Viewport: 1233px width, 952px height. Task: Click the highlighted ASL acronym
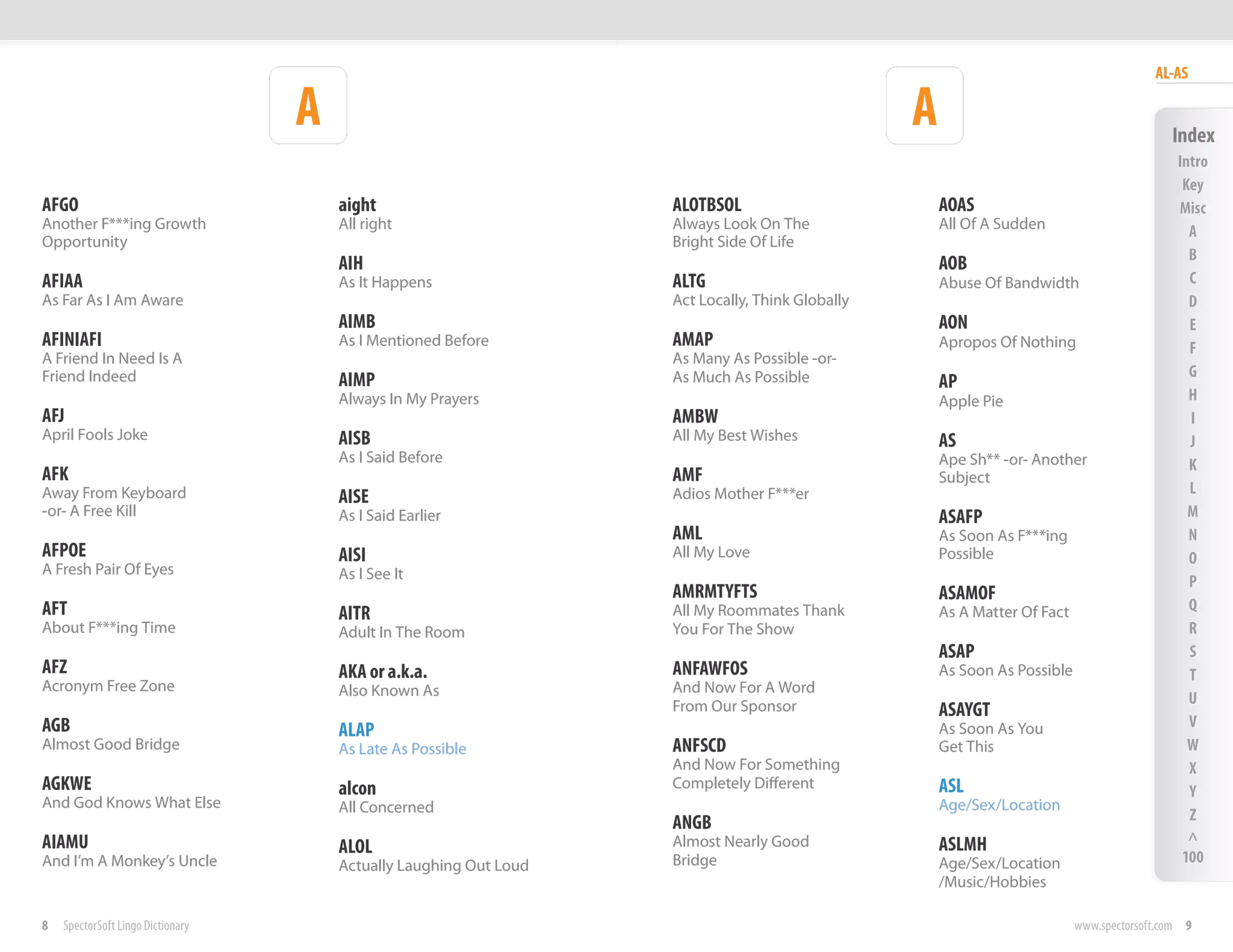coord(951,785)
